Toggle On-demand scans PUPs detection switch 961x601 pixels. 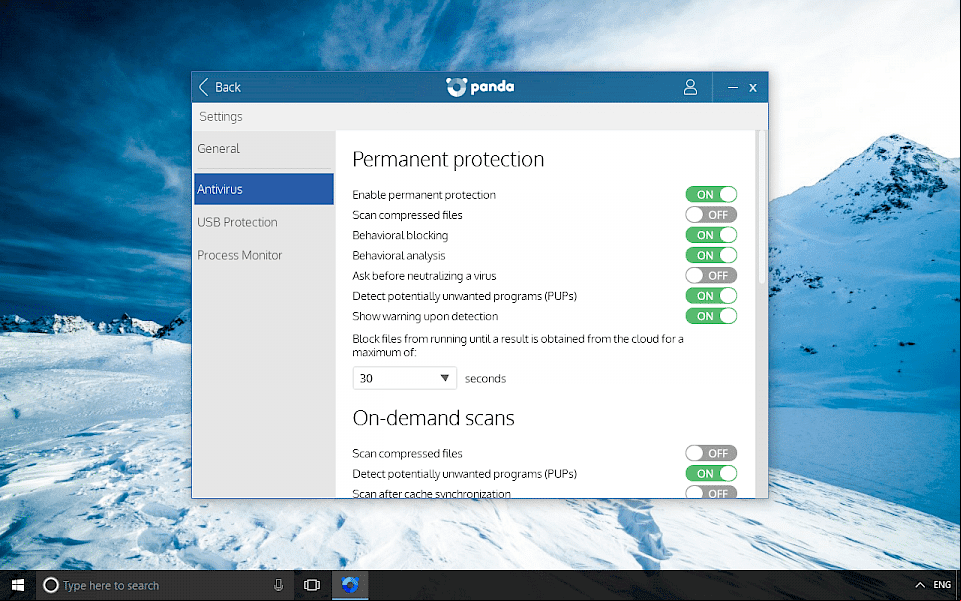click(x=711, y=473)
